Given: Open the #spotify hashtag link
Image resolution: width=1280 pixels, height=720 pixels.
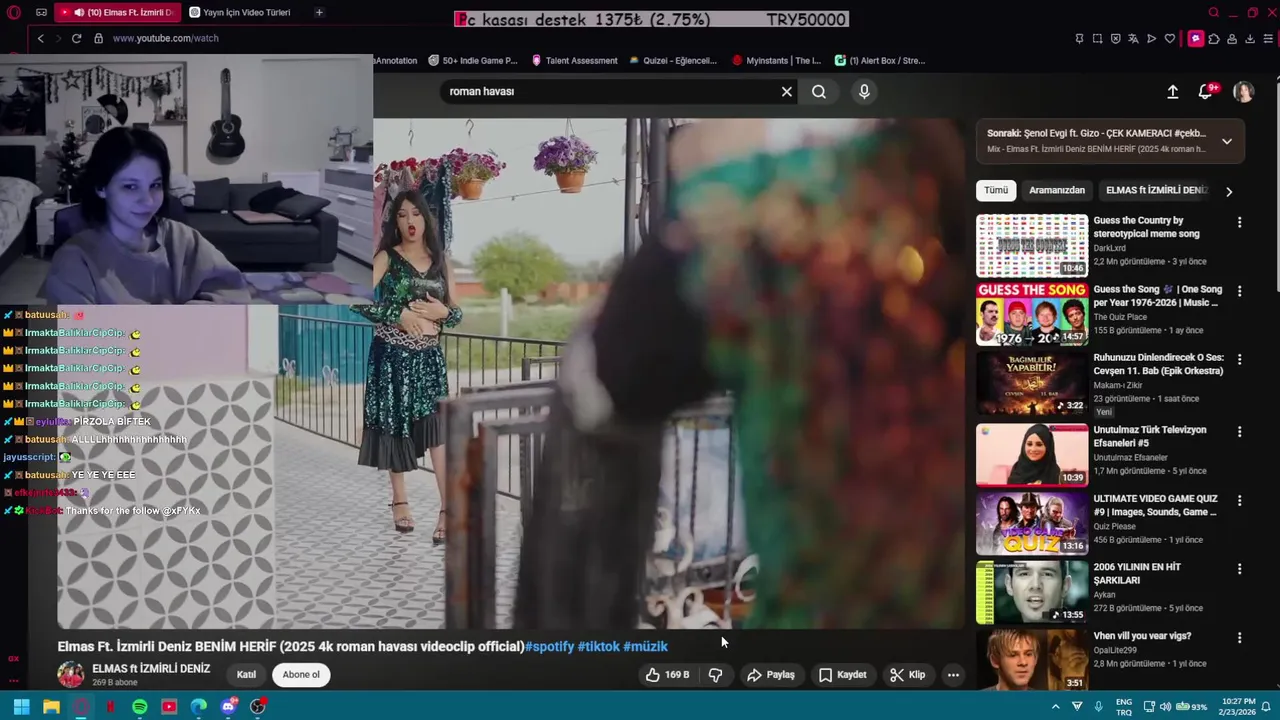Looking at the screenshot, I should (x=550, y=646).
